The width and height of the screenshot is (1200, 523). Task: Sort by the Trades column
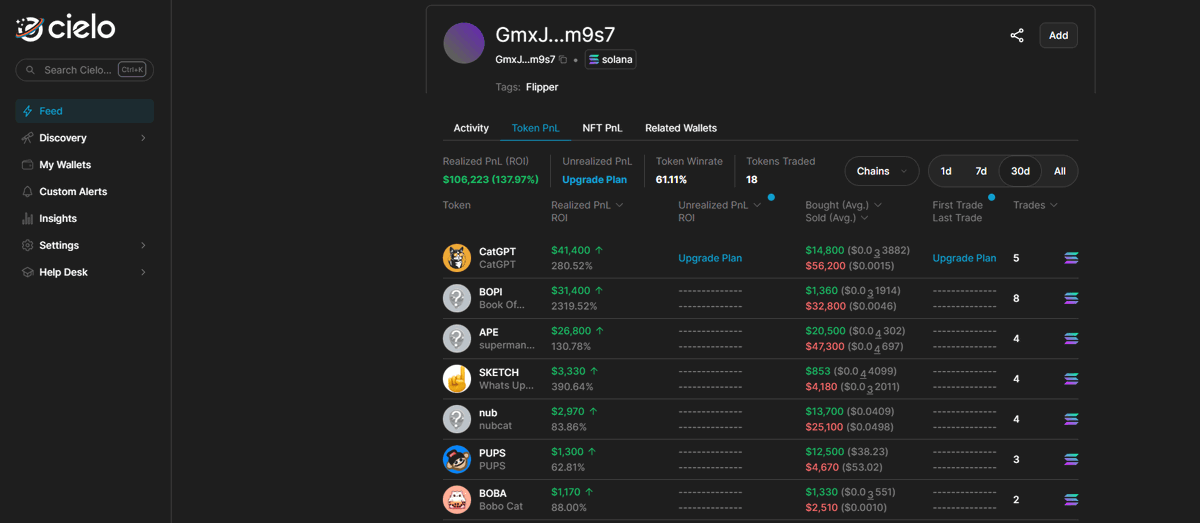(1035, 205)
